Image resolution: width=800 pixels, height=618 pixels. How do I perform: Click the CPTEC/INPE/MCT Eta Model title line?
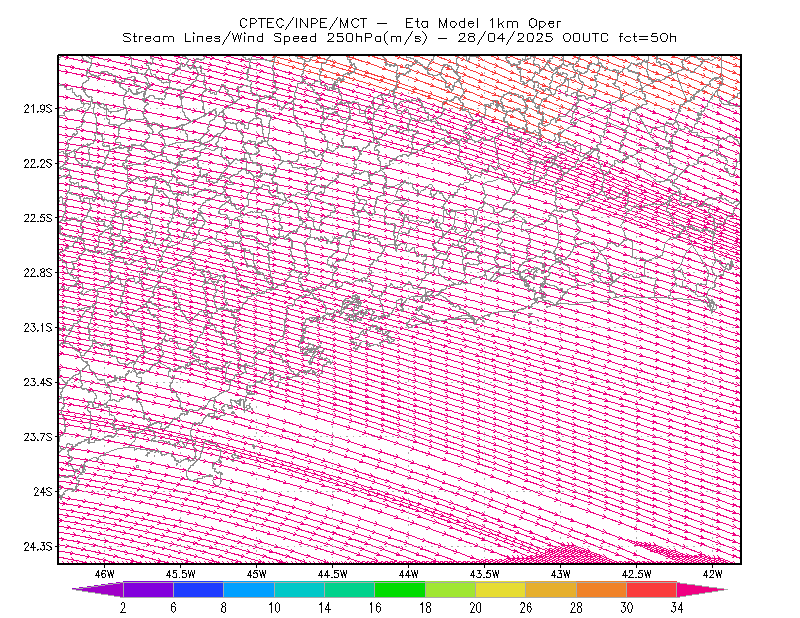400,23
